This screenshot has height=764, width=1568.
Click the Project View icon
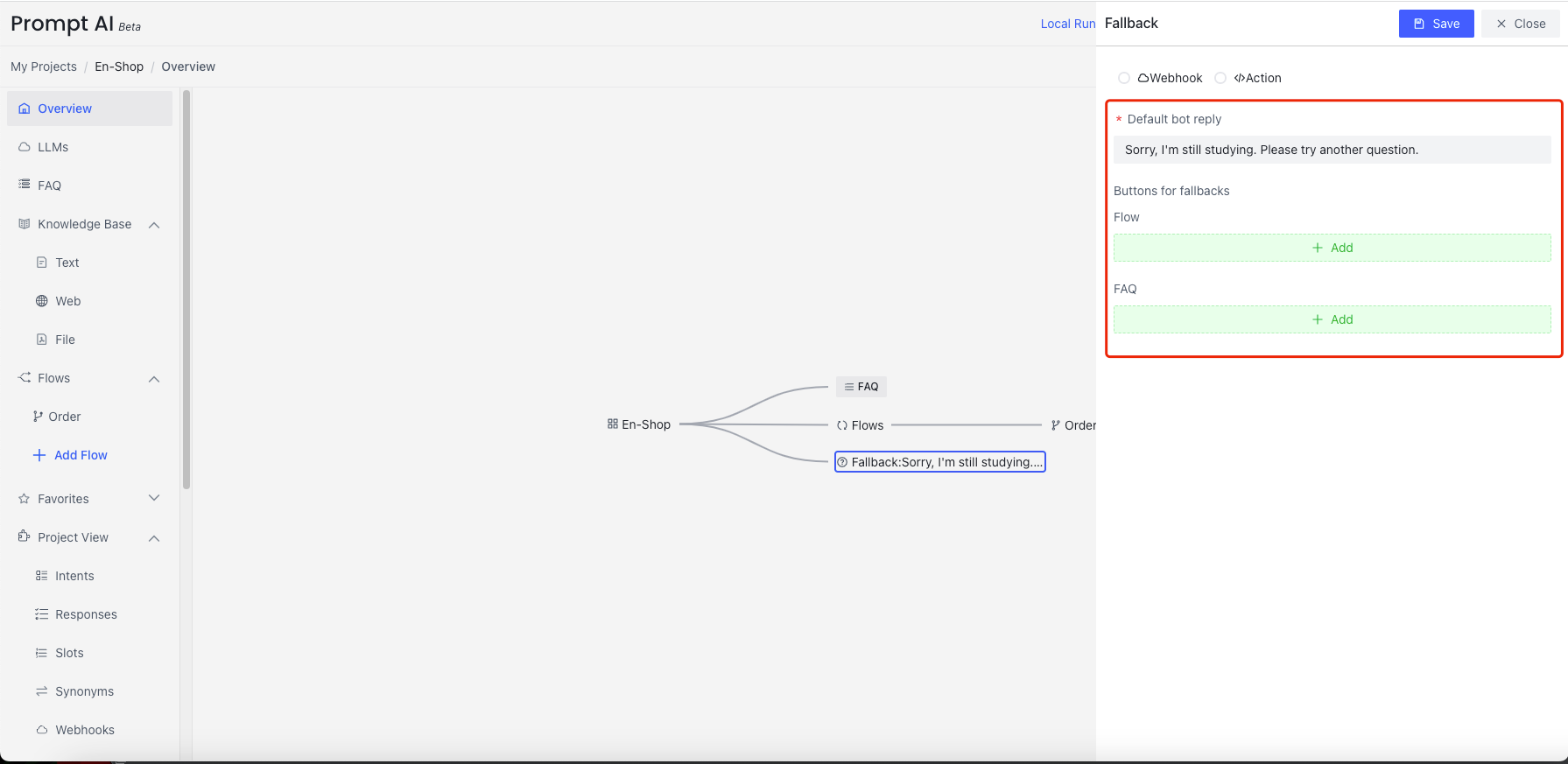coord(25,536)
